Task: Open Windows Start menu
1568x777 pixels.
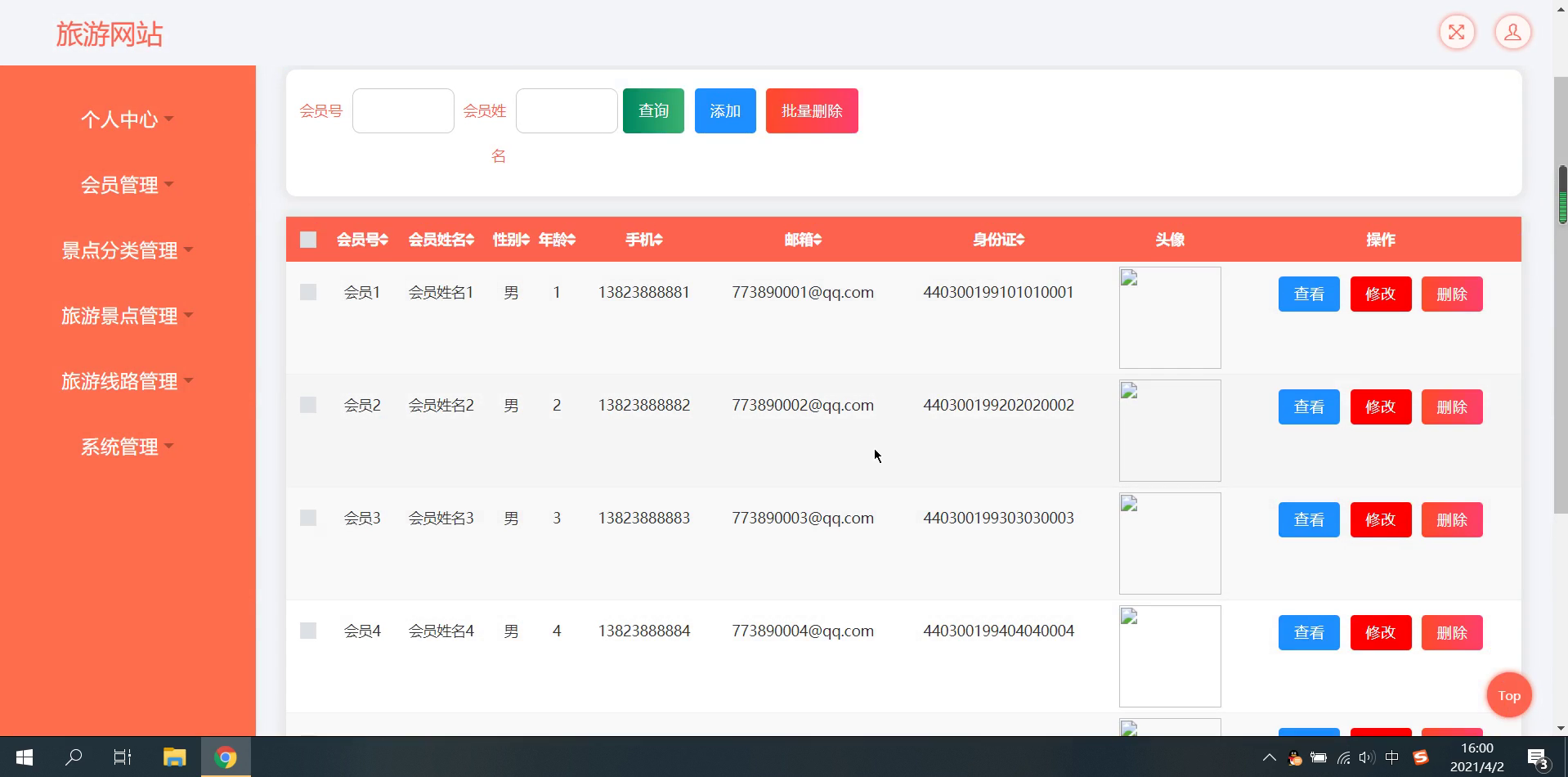Action: pyautogui.click(x=25, y=757)
